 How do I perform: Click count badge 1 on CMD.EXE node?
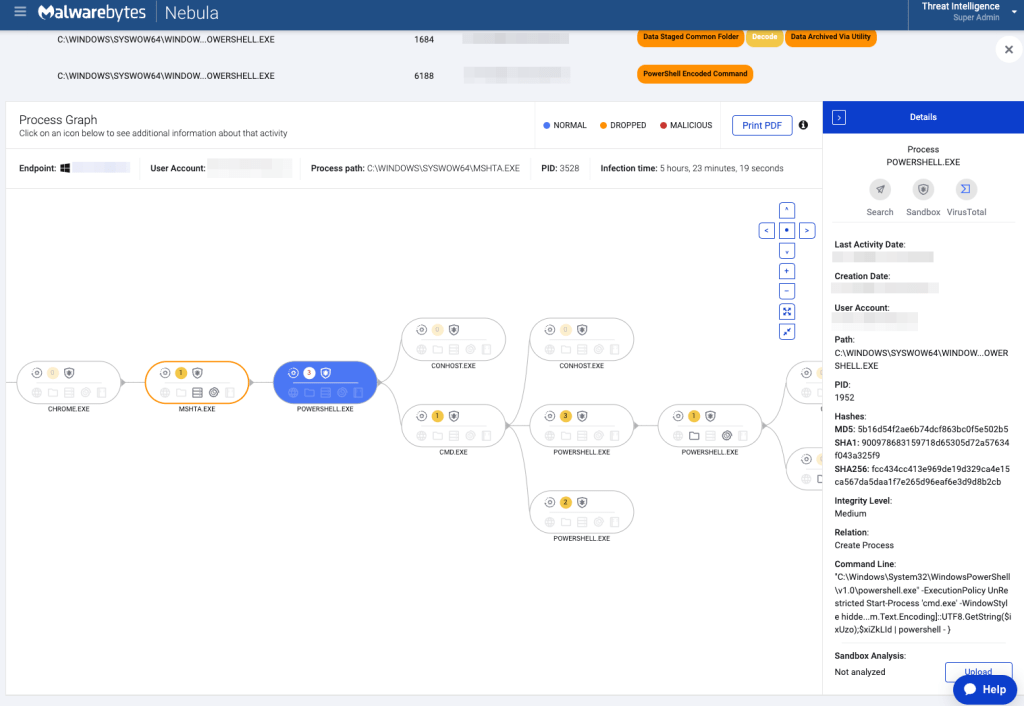tap(438, 416)
